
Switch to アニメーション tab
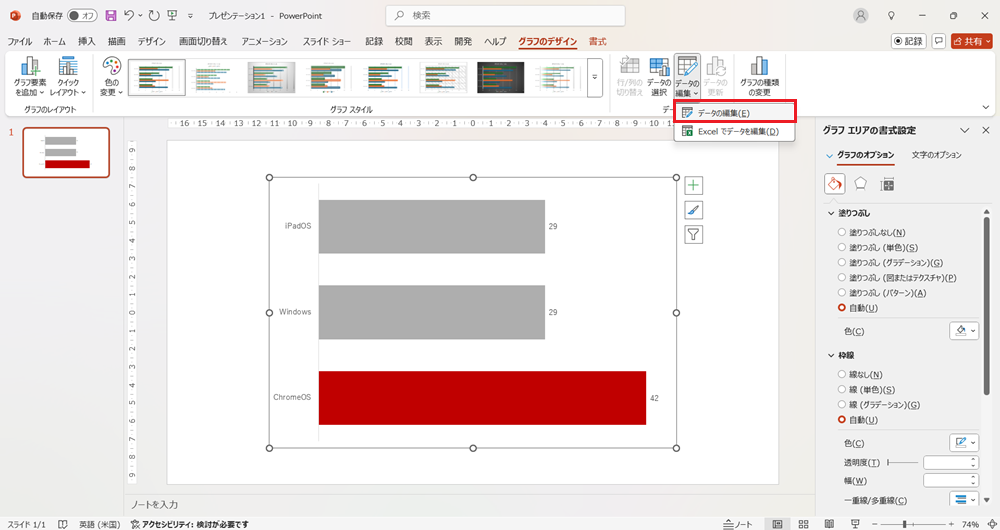pos(265,41)
